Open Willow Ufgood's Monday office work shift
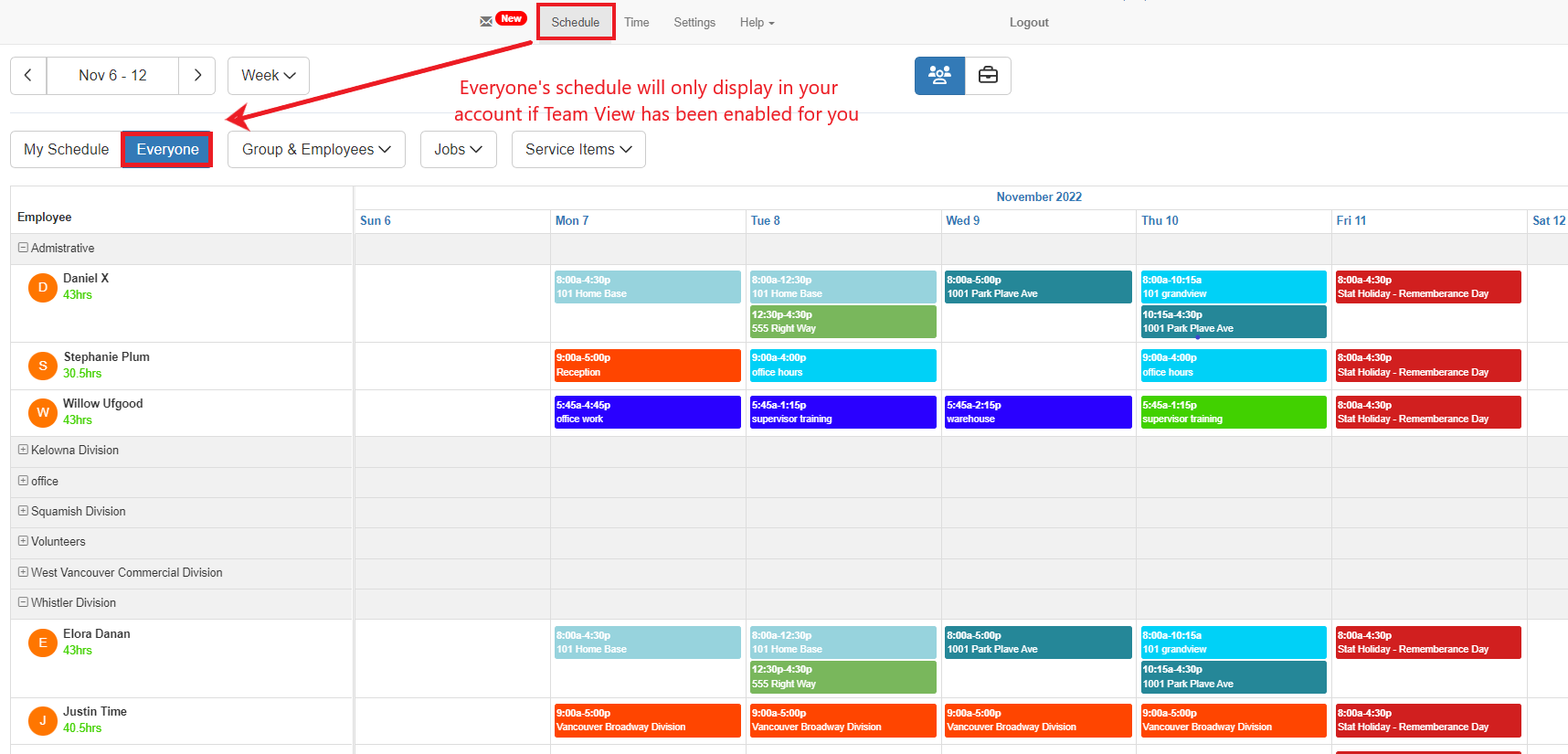 coord(648,412)
